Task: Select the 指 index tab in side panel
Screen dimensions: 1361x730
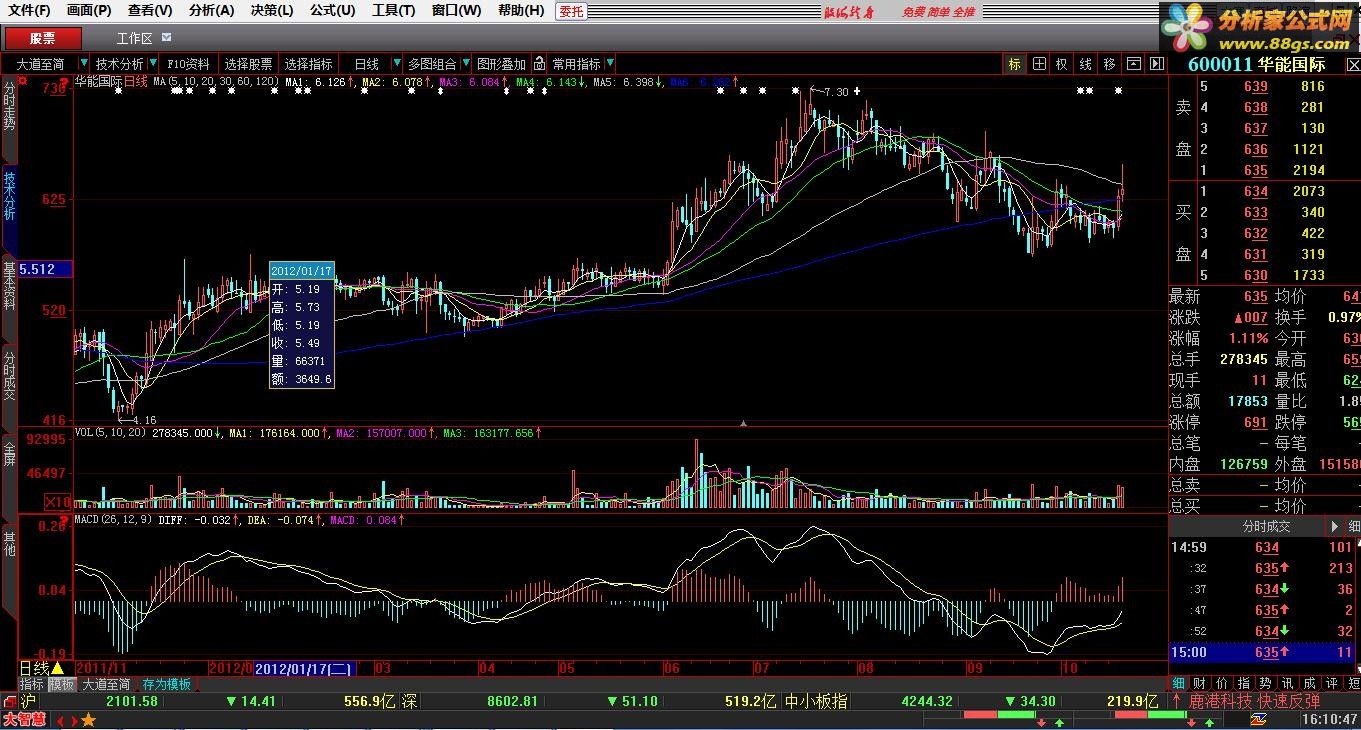Action: tap(1243, 684)
